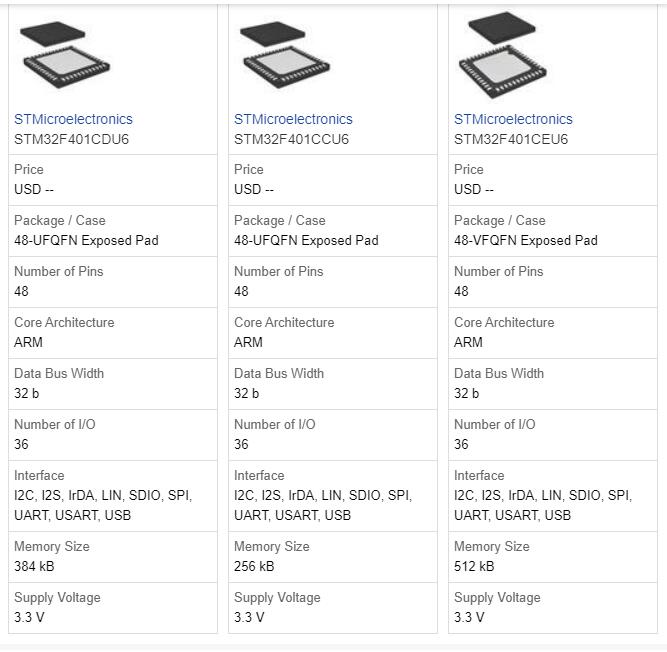Open STMicroelectronics link above STM32F401CDU6
The height and width of the screenshot is (652, 667).
click(73, 119)
